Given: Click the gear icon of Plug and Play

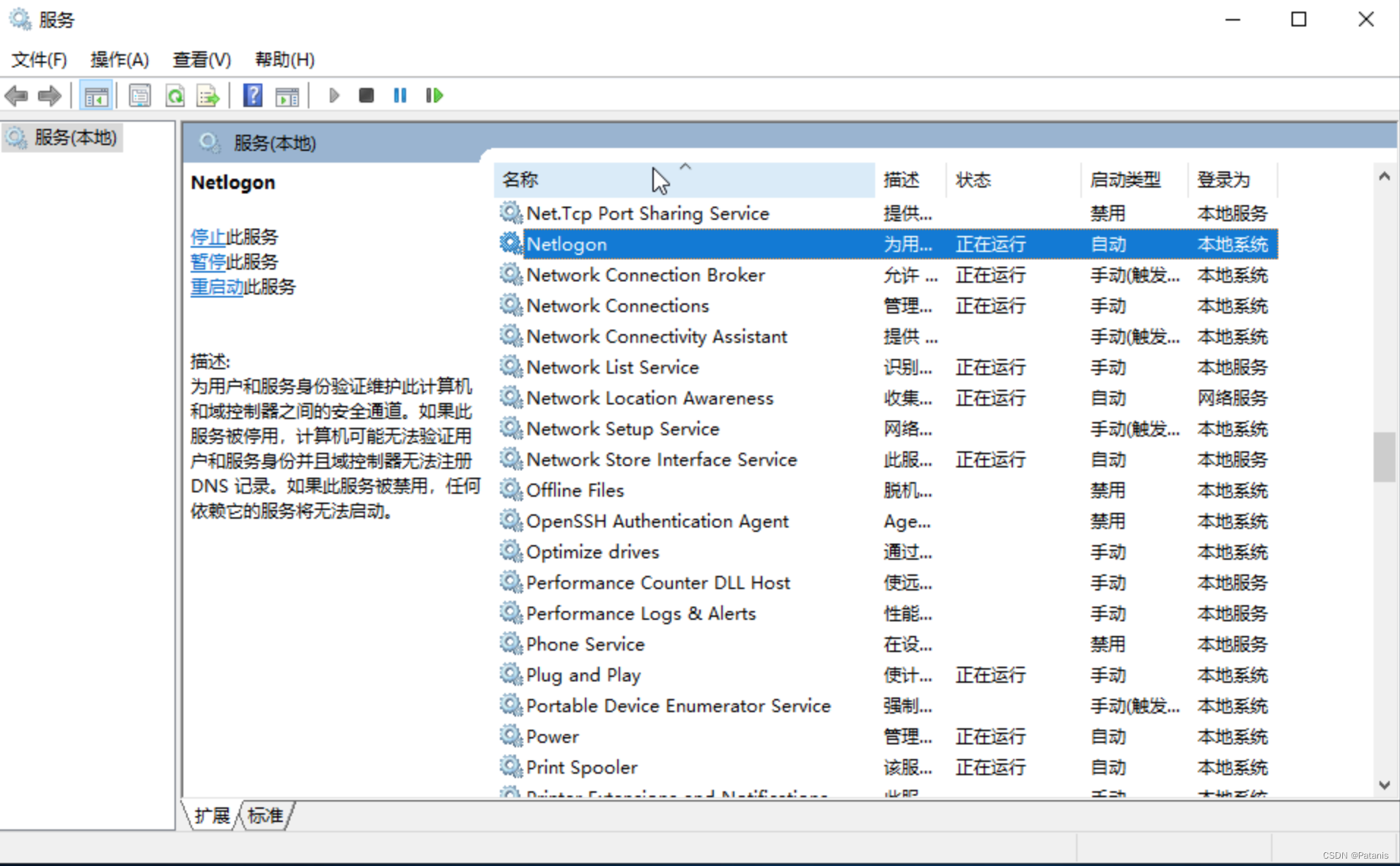Looking at the screenshot, I should tap(510, 674).
